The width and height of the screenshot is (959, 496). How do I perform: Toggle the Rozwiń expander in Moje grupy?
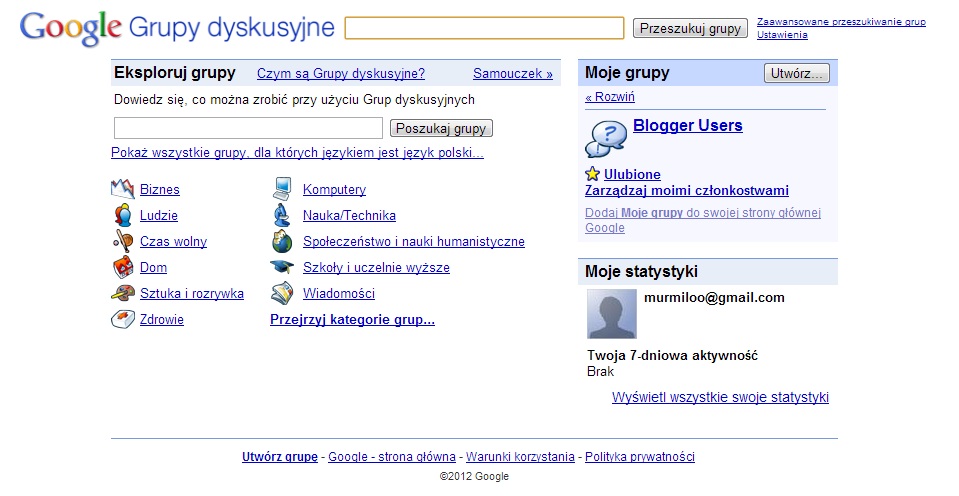pyautogui.click(x=610, y=97)
